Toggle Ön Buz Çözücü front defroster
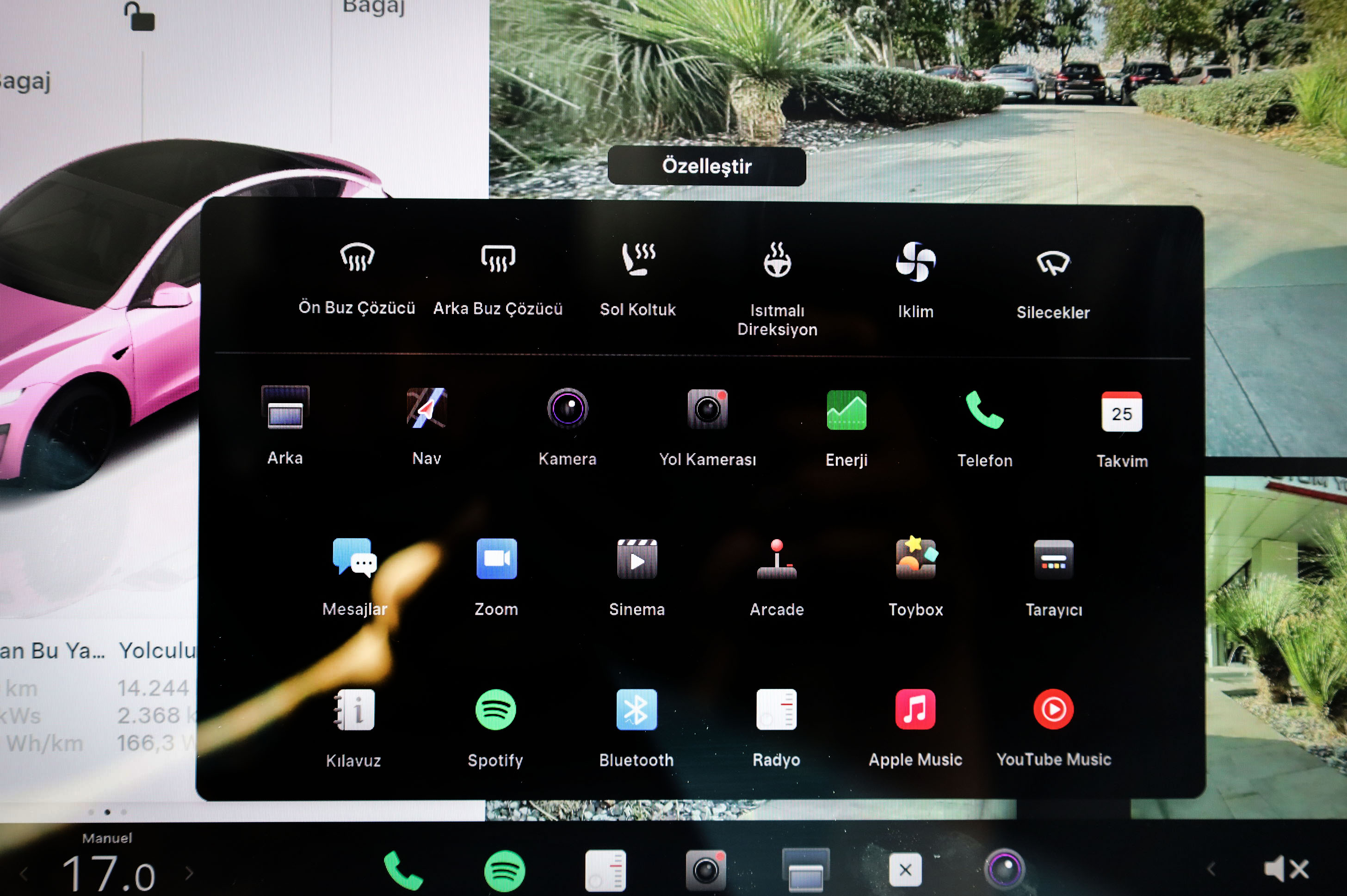The width and height of the screenshot is (1347, 896). (357, 257)
